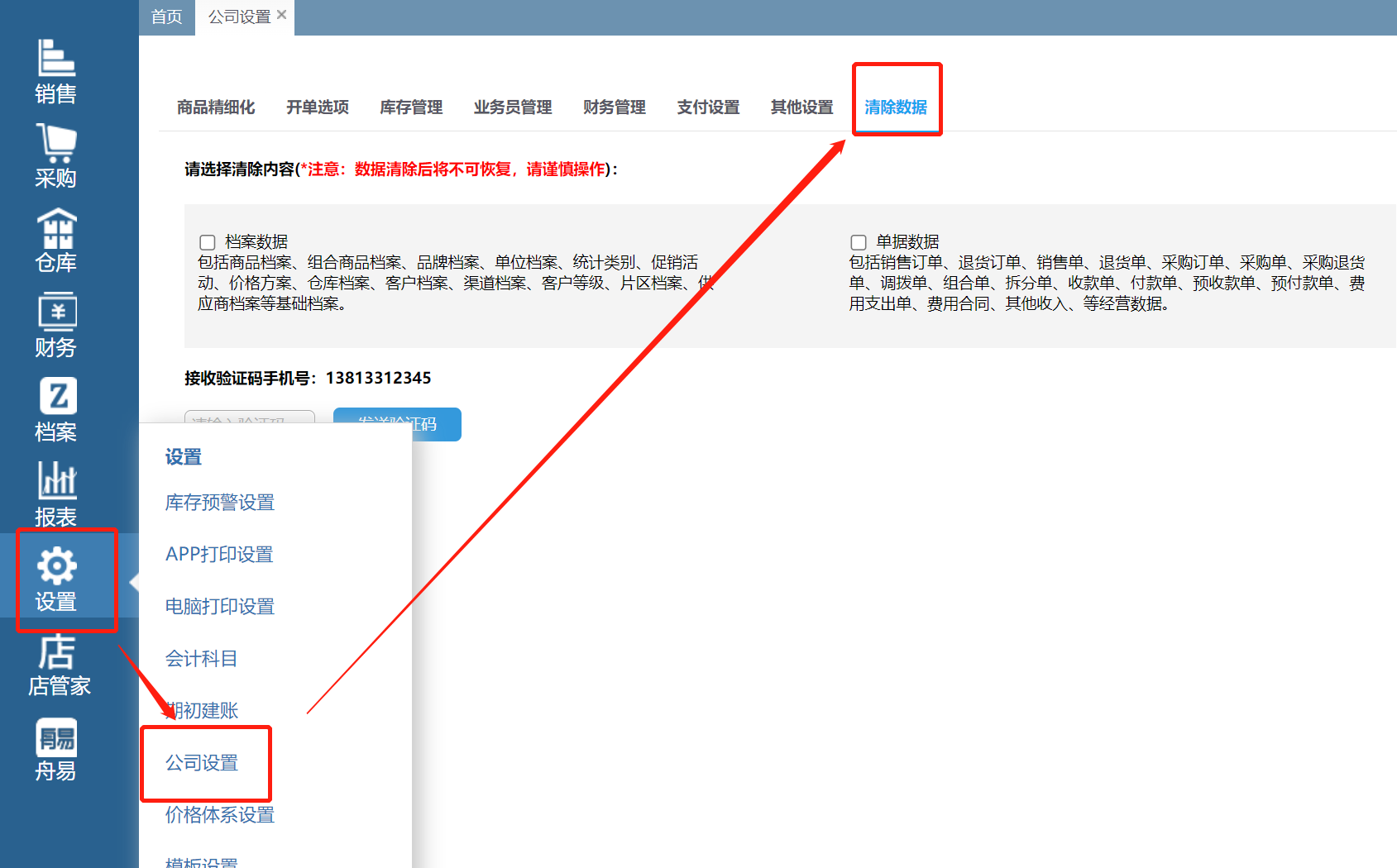Click the 档案数据 description paragraph
1397x868 pixels.
(x=456, y=284)
